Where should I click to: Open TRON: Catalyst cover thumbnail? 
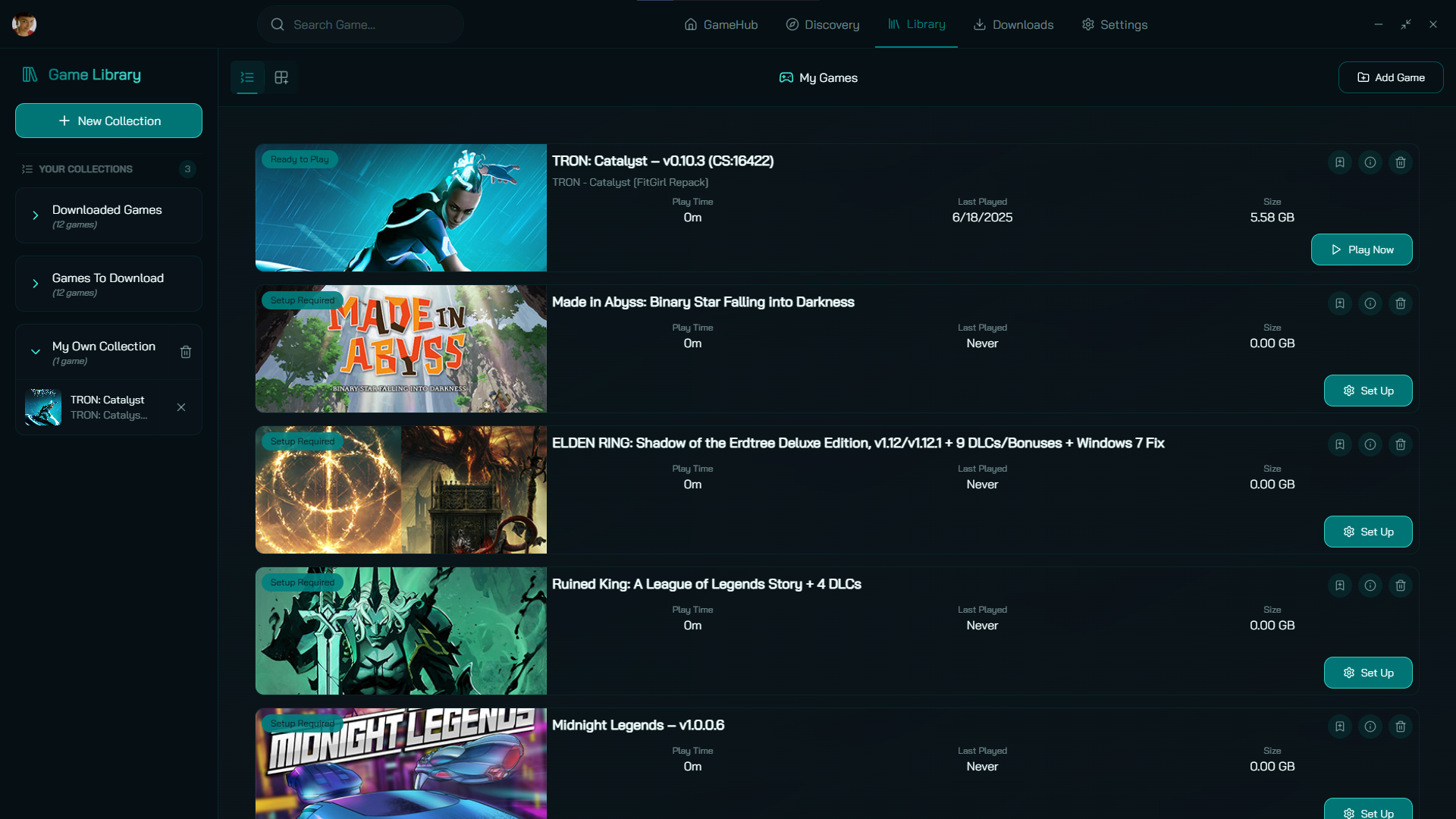[x=401, y=208]
